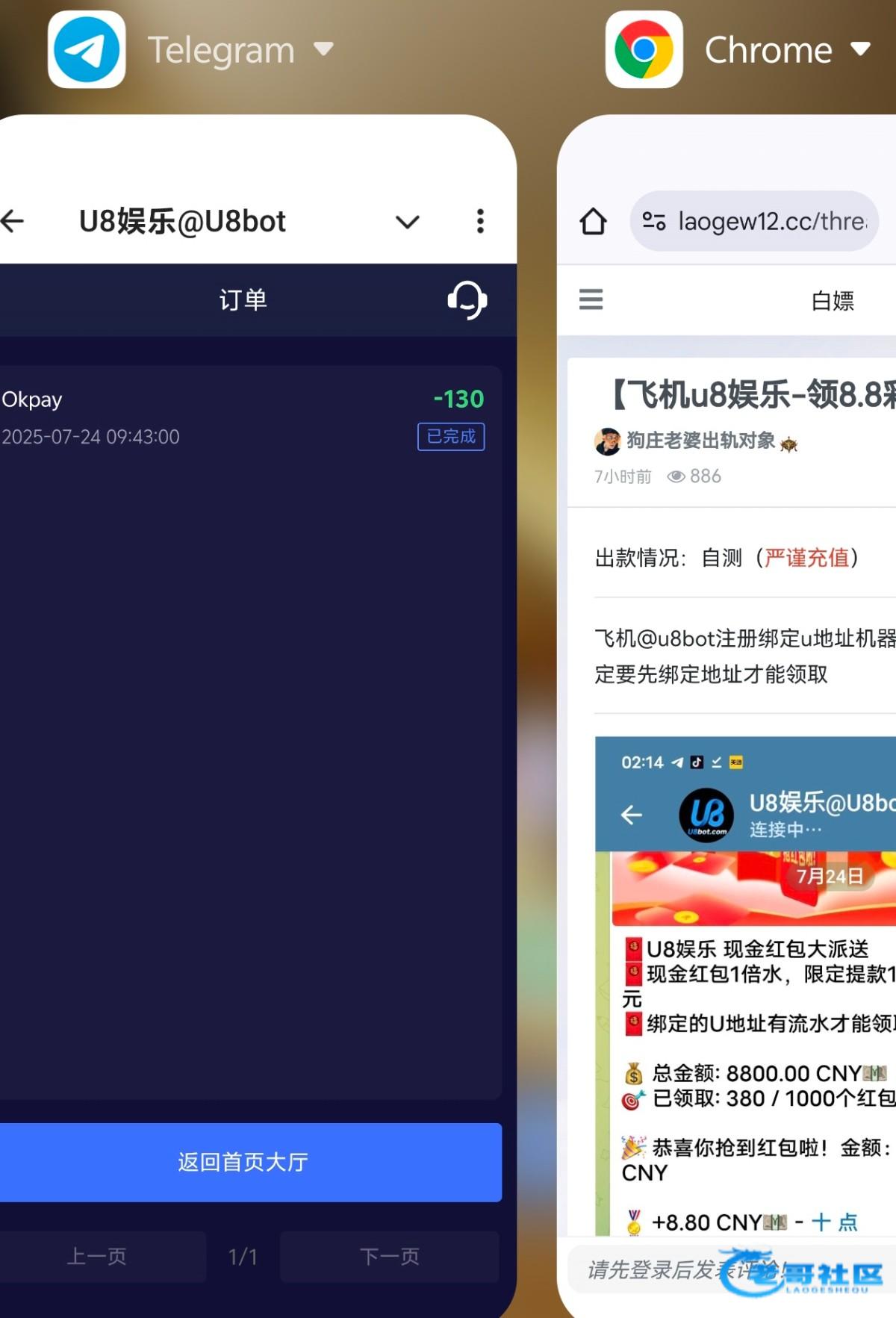This screenshot has height=1318, width=896.
Task: Select the 白嫖 section tab
Action: [833, 300]
